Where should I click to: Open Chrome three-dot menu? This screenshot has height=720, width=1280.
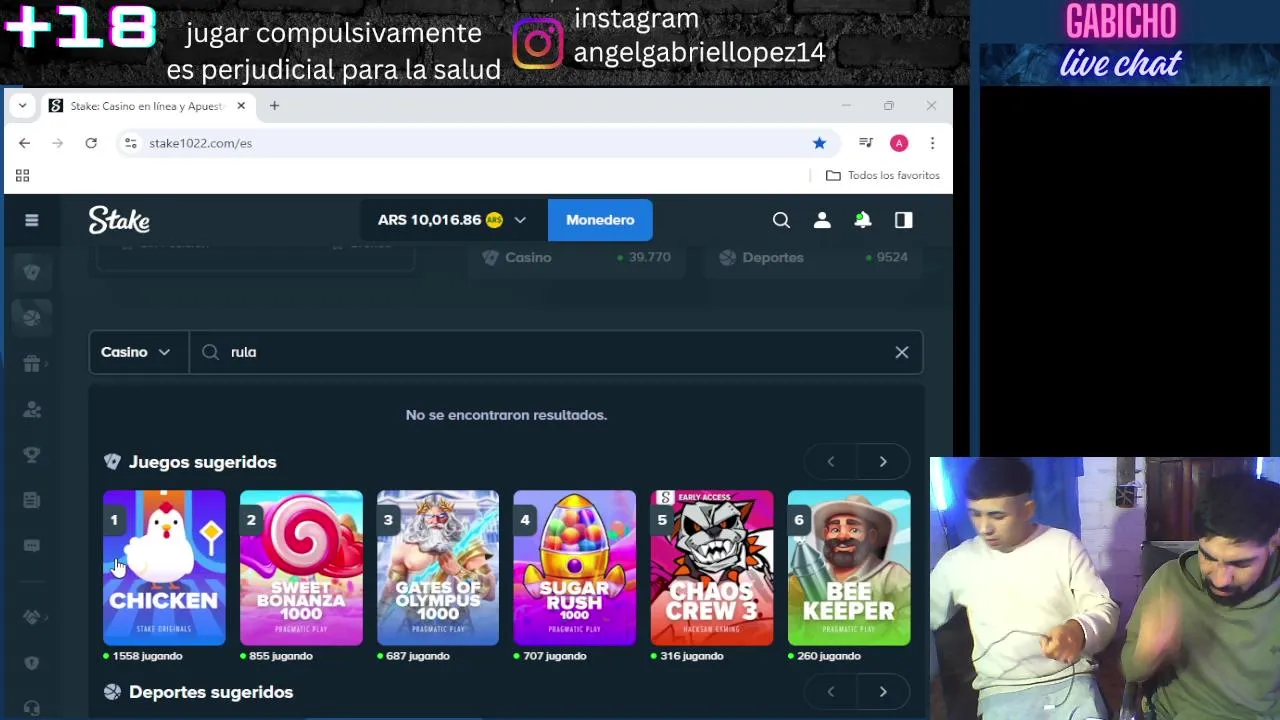click(x=932, y=143)
